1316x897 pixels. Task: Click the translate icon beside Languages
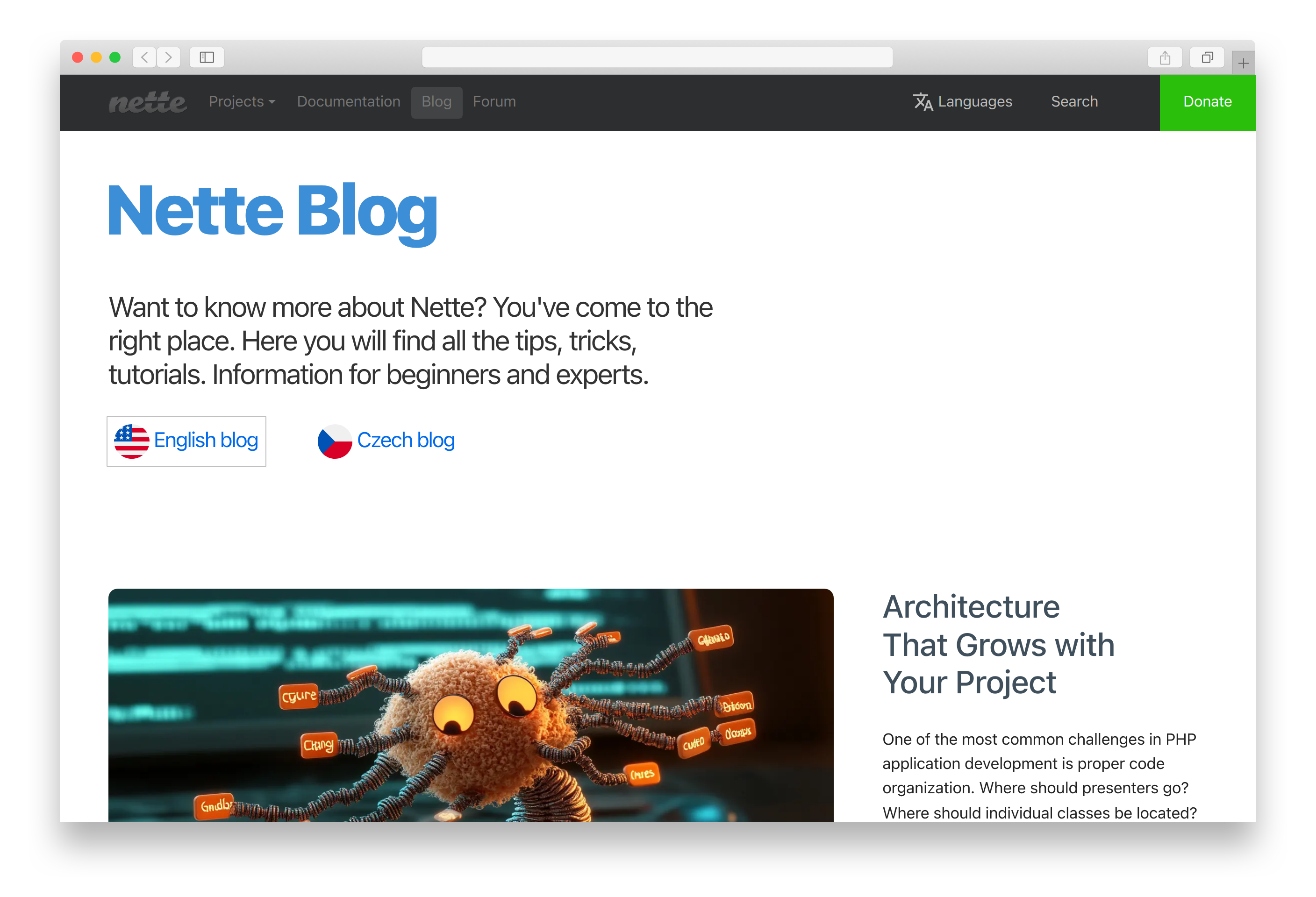(923, 102)
